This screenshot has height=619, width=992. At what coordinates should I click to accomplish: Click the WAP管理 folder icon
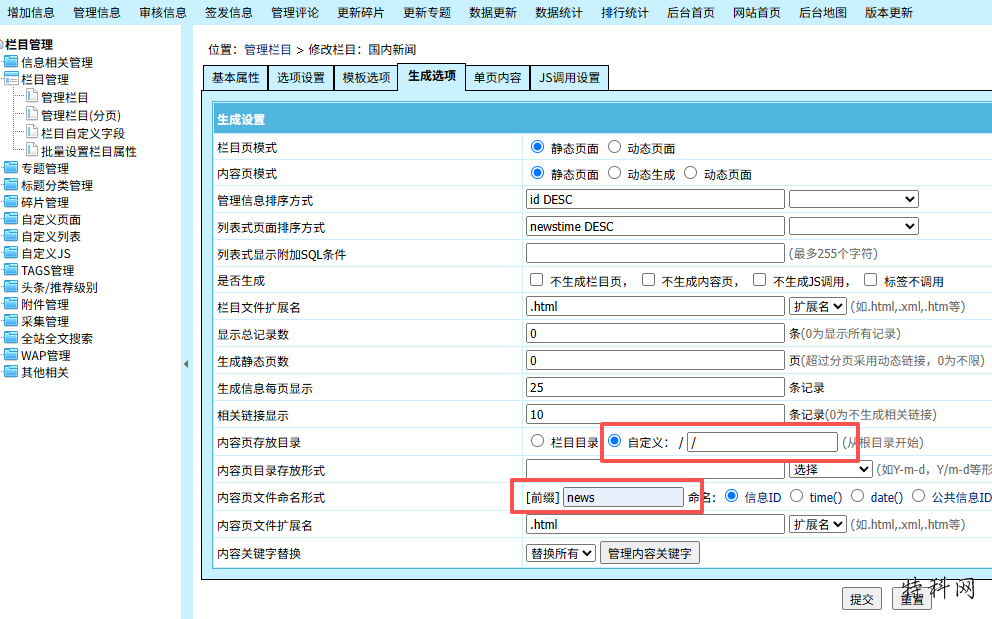[x=11, y=355]
